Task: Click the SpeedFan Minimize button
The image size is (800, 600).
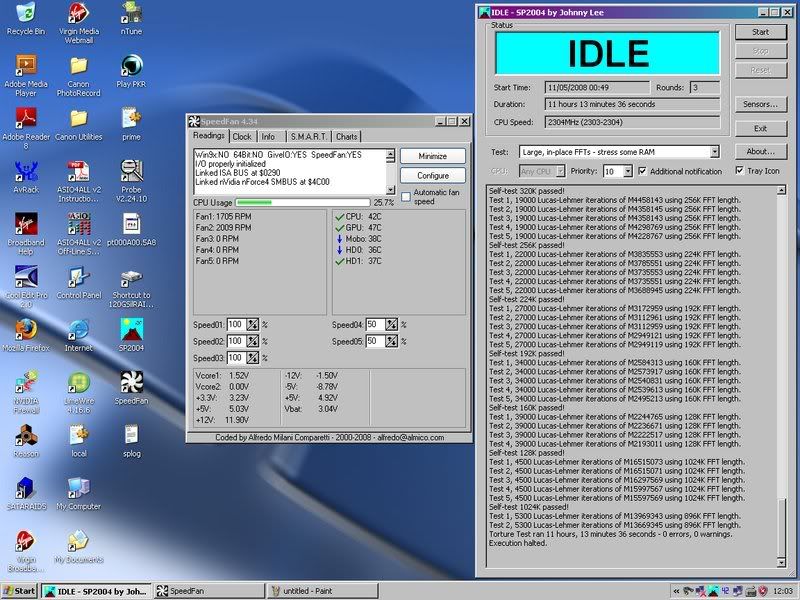Action: [x=433, y=156]
